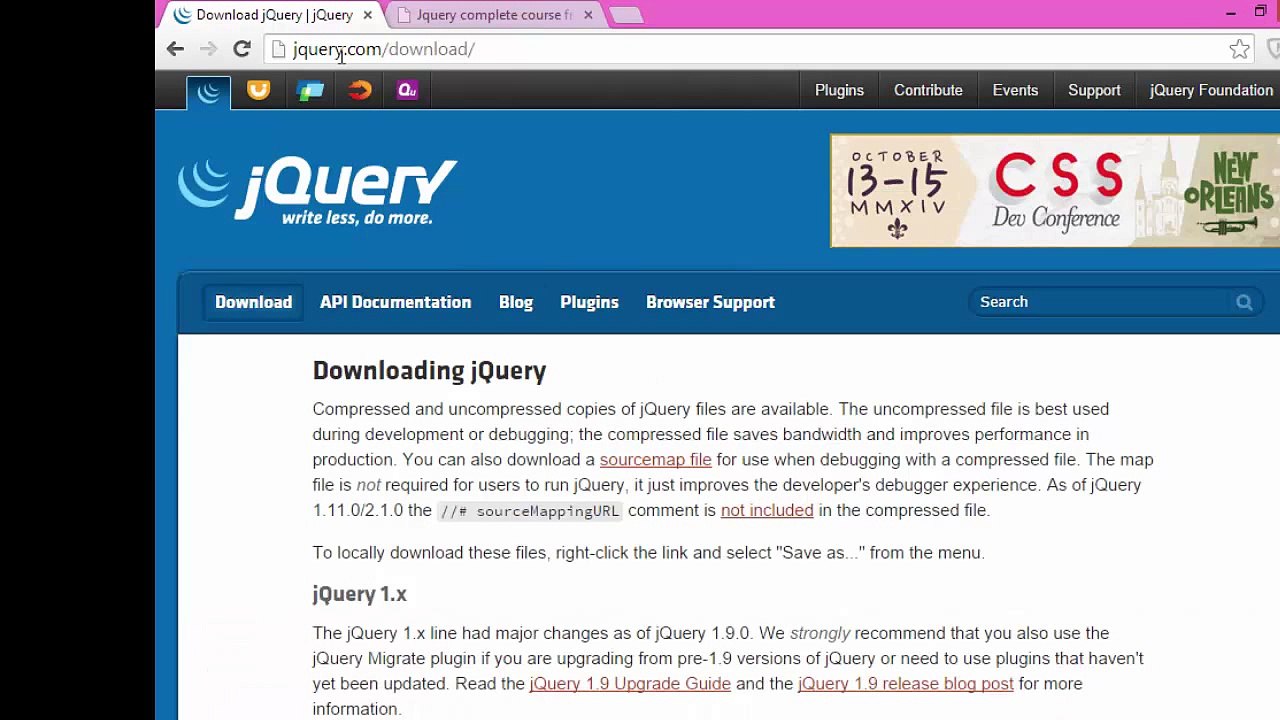This screenshot has height=720, width=1280.
Task: Open Plugins in the blue navigation bar
Action: [589, 302]
